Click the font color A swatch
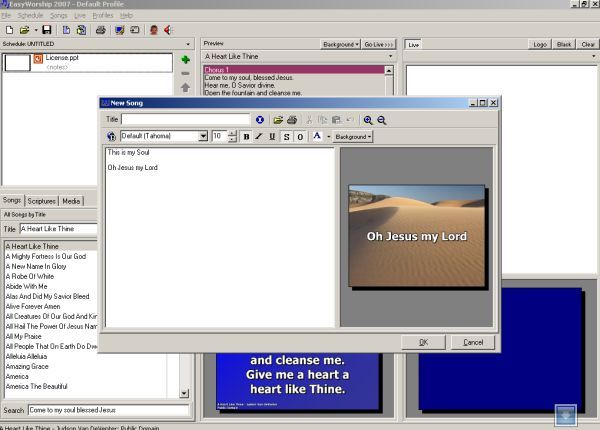This screenshot has width=600, height=430. tap(317, 136)
